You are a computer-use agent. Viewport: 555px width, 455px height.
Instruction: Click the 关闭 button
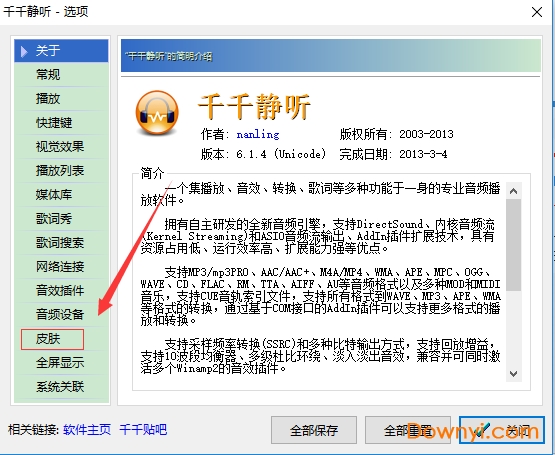pyautogui.click(x=502, y=430)
